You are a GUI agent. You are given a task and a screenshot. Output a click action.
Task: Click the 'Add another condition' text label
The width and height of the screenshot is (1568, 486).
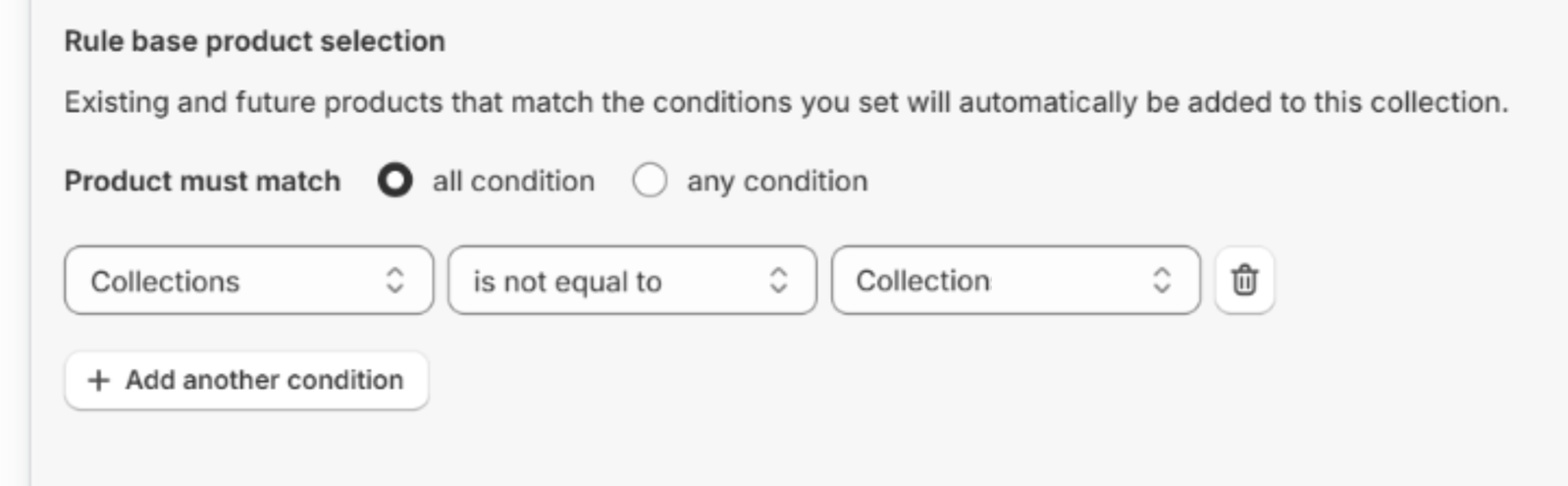click(x=264, y=380)
